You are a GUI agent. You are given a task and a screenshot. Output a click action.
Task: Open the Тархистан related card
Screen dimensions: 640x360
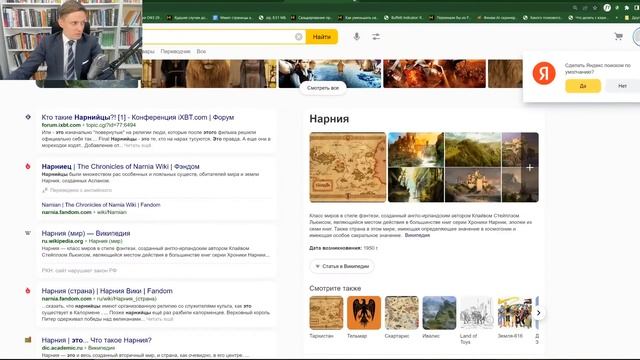326,313
